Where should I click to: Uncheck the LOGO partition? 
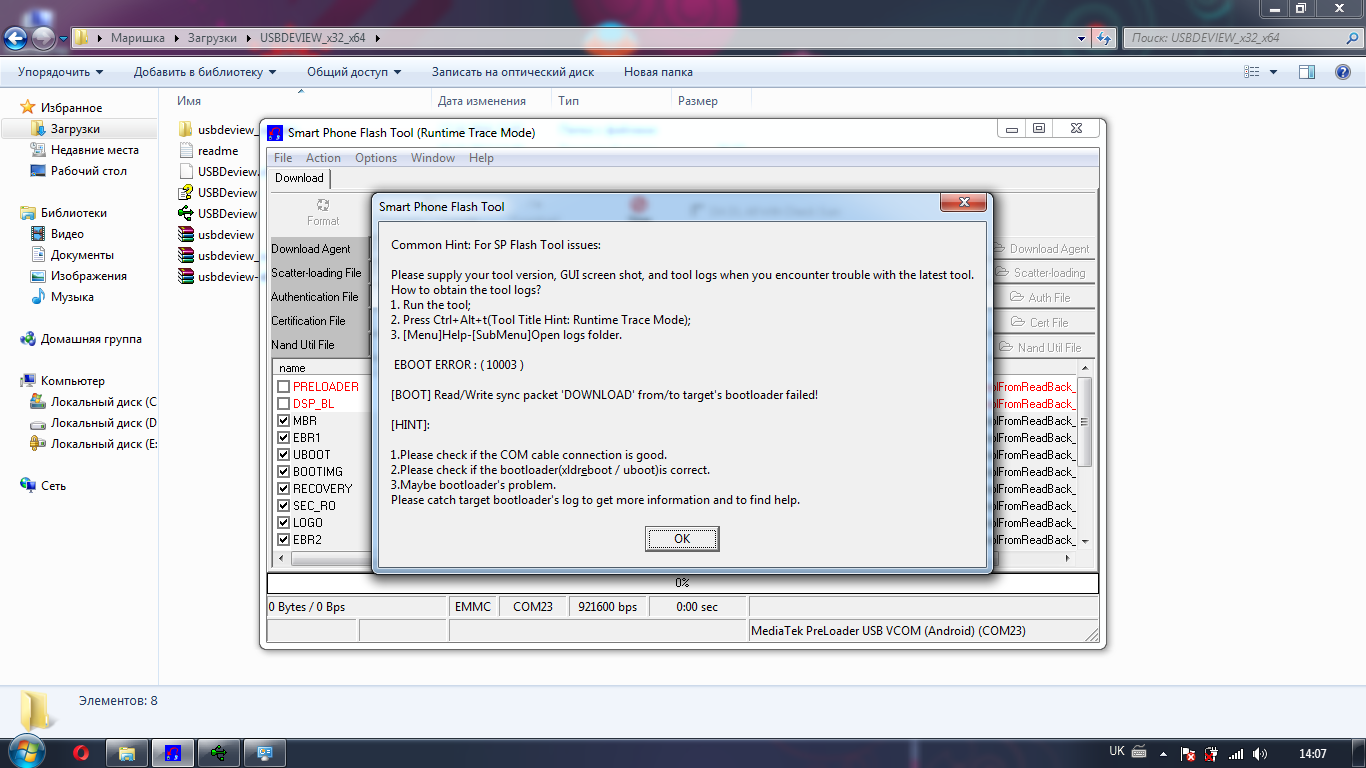pos(284,523)
